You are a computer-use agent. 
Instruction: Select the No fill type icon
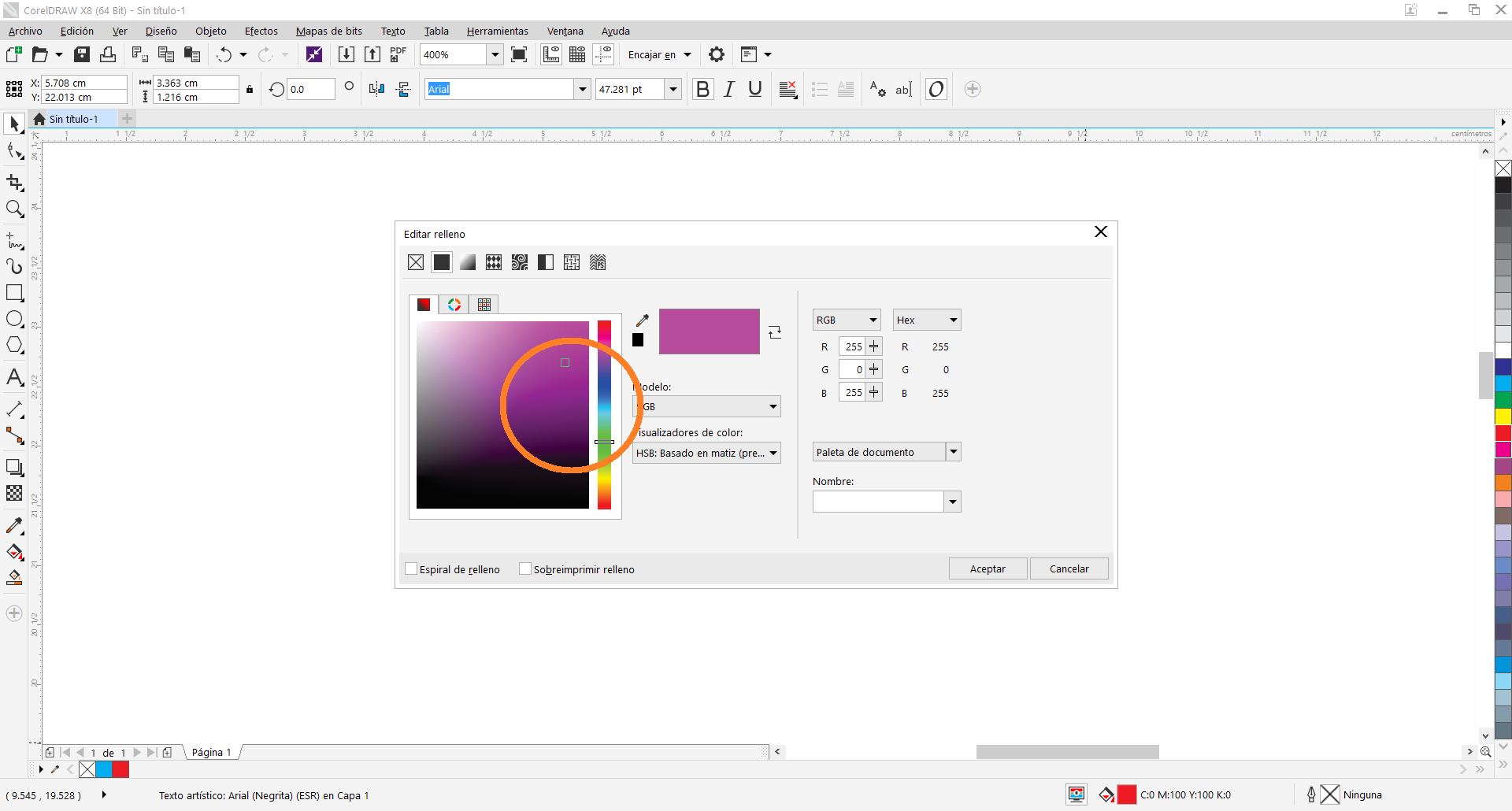[416, 262]
